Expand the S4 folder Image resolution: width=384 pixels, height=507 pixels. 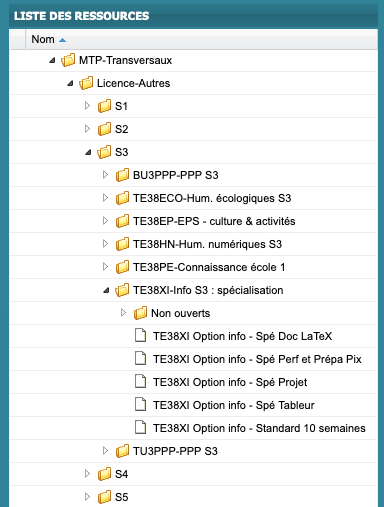point(87,474)
